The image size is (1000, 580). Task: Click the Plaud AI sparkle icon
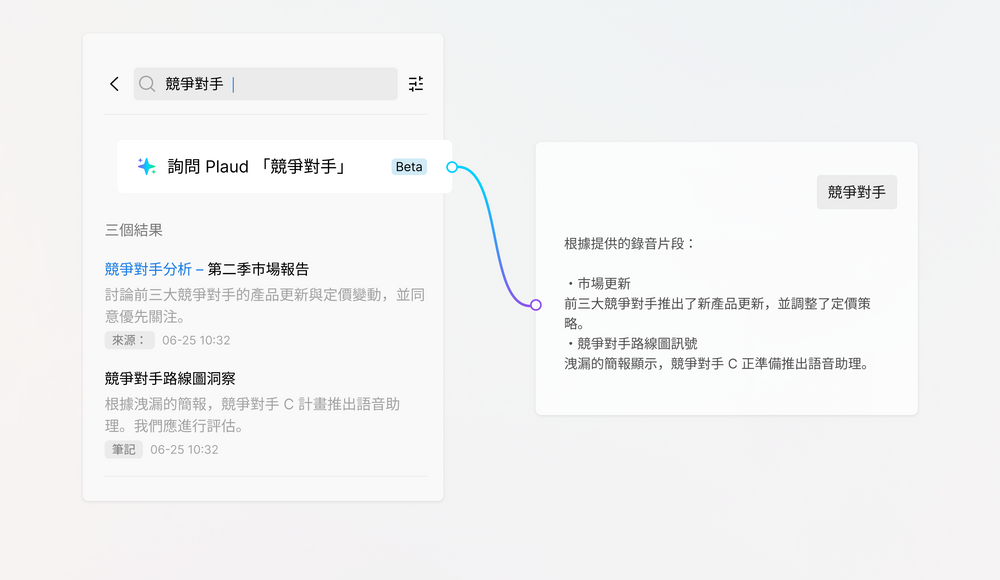147,167
